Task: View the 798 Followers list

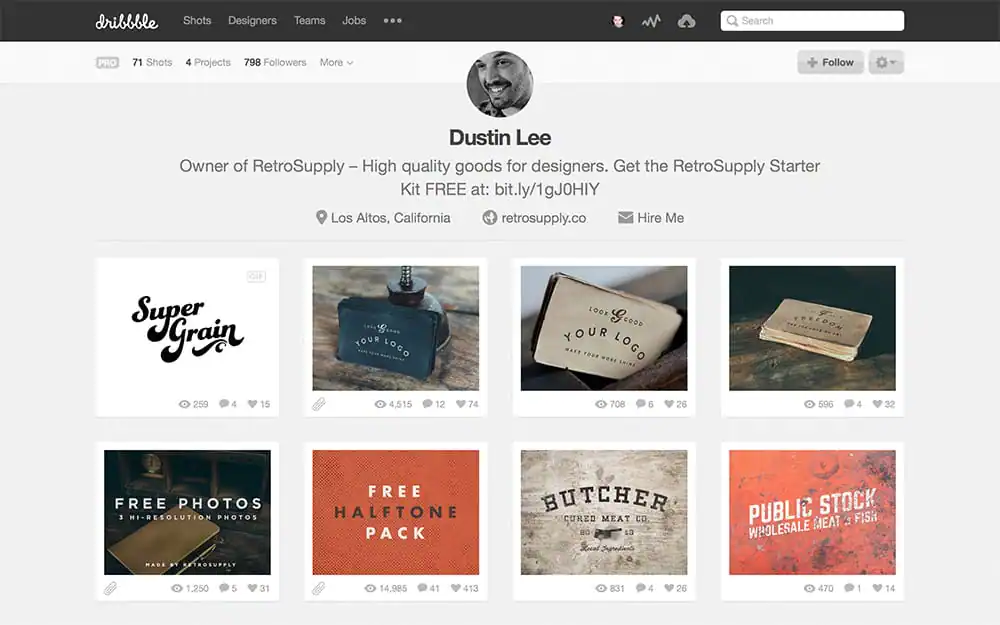Action: (x=275, y=62)
